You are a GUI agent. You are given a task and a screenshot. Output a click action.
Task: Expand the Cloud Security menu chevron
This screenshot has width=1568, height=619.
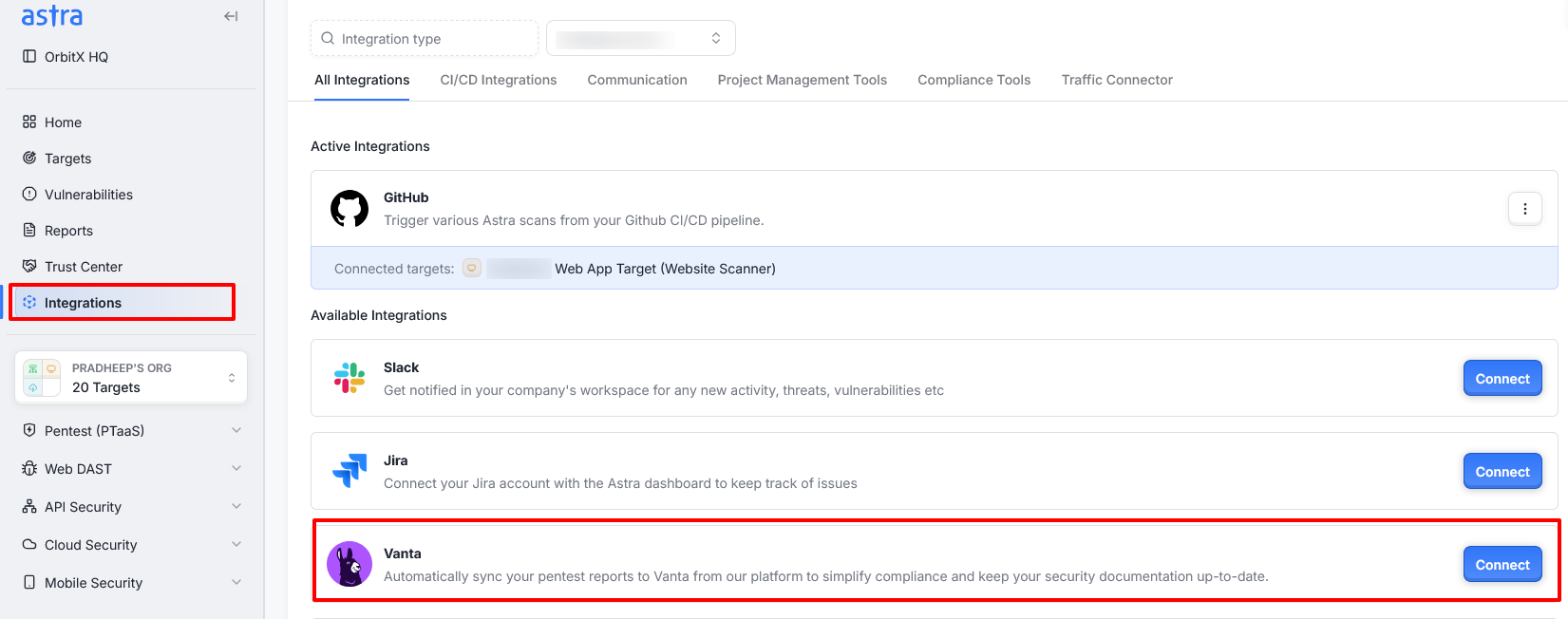click(x=236, y=544)
